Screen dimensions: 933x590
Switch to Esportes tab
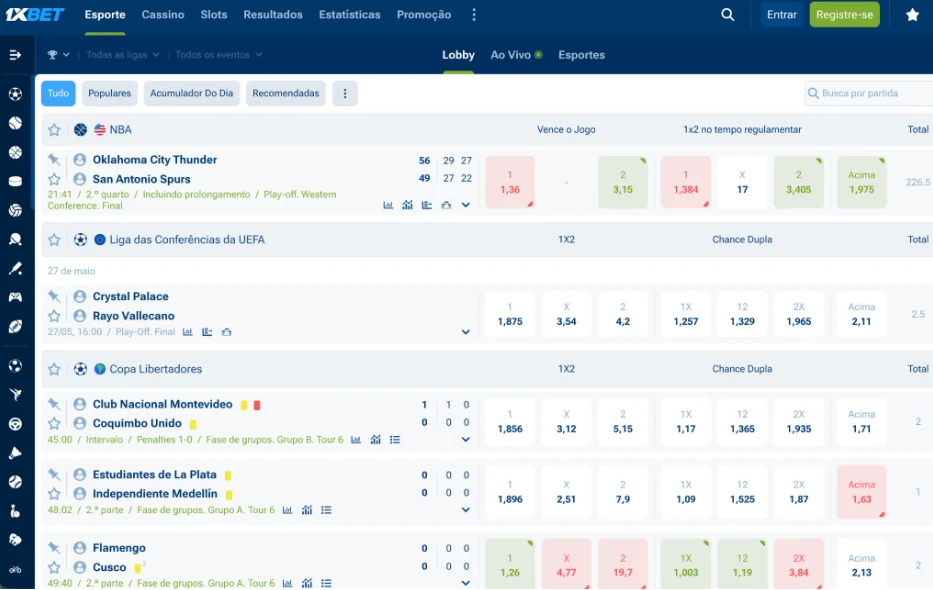point(581,55)
